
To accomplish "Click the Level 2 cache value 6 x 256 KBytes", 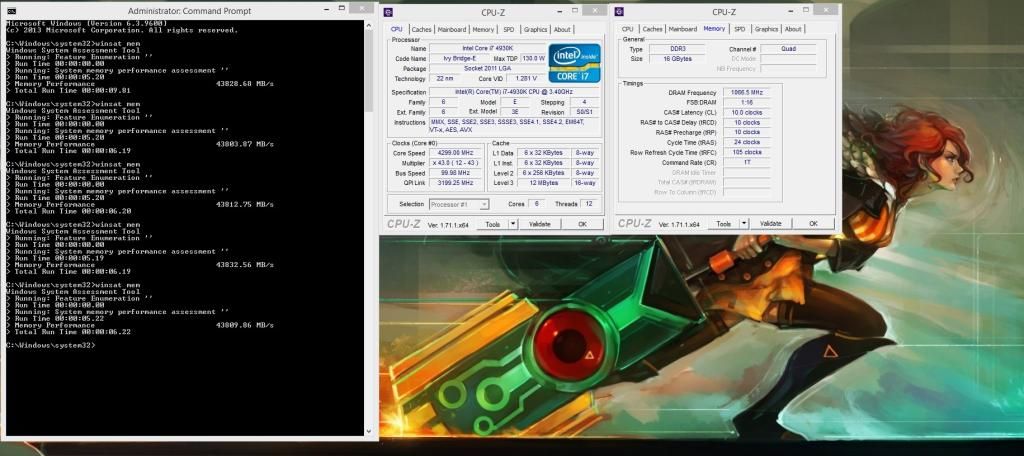I will coord(543,173).
